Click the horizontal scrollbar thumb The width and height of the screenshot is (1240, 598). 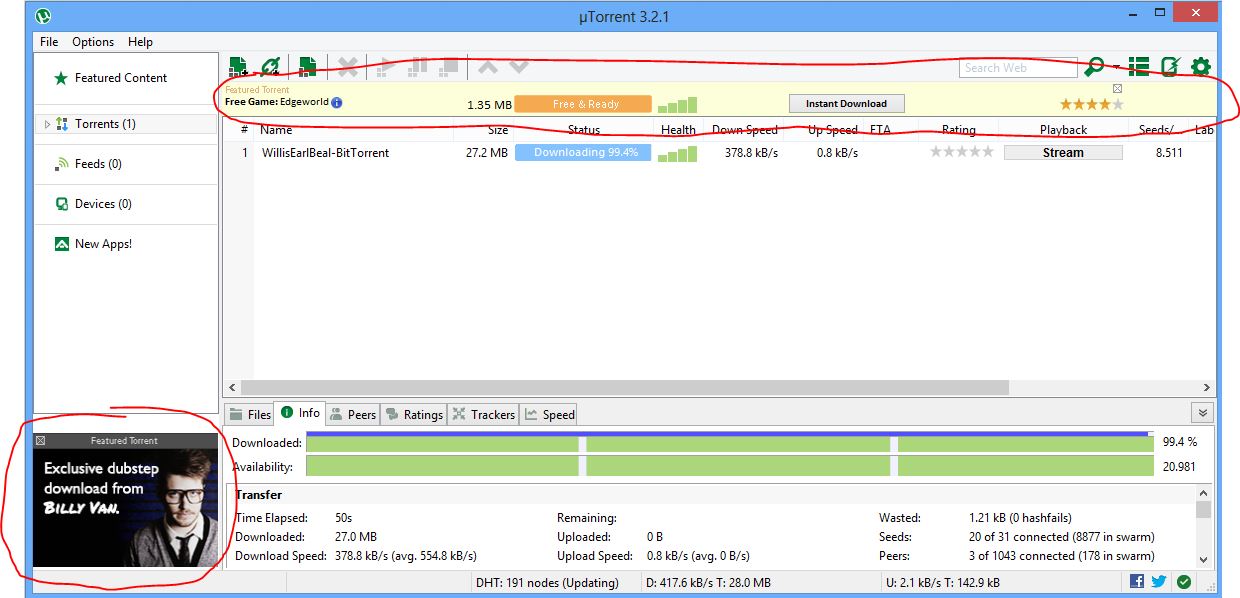coord(625,387)
